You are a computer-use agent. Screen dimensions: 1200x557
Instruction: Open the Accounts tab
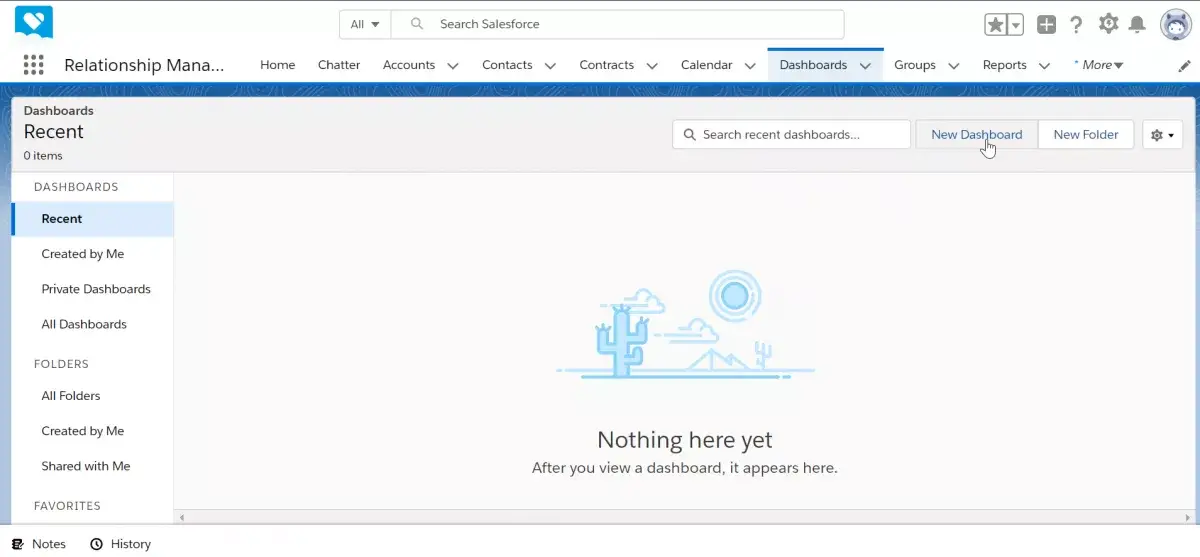(409, 65)
